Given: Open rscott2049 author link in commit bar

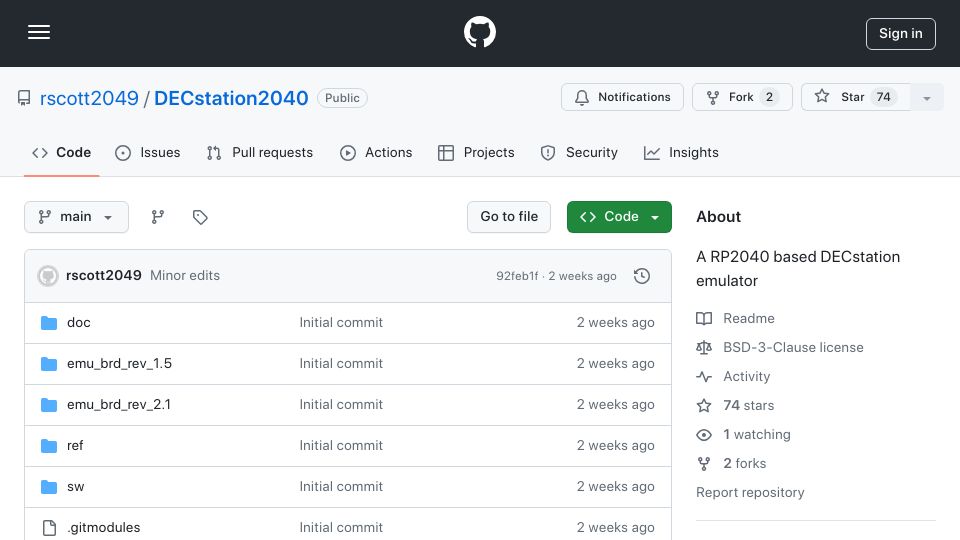Looking at the screenshot, I should point(103,276).
